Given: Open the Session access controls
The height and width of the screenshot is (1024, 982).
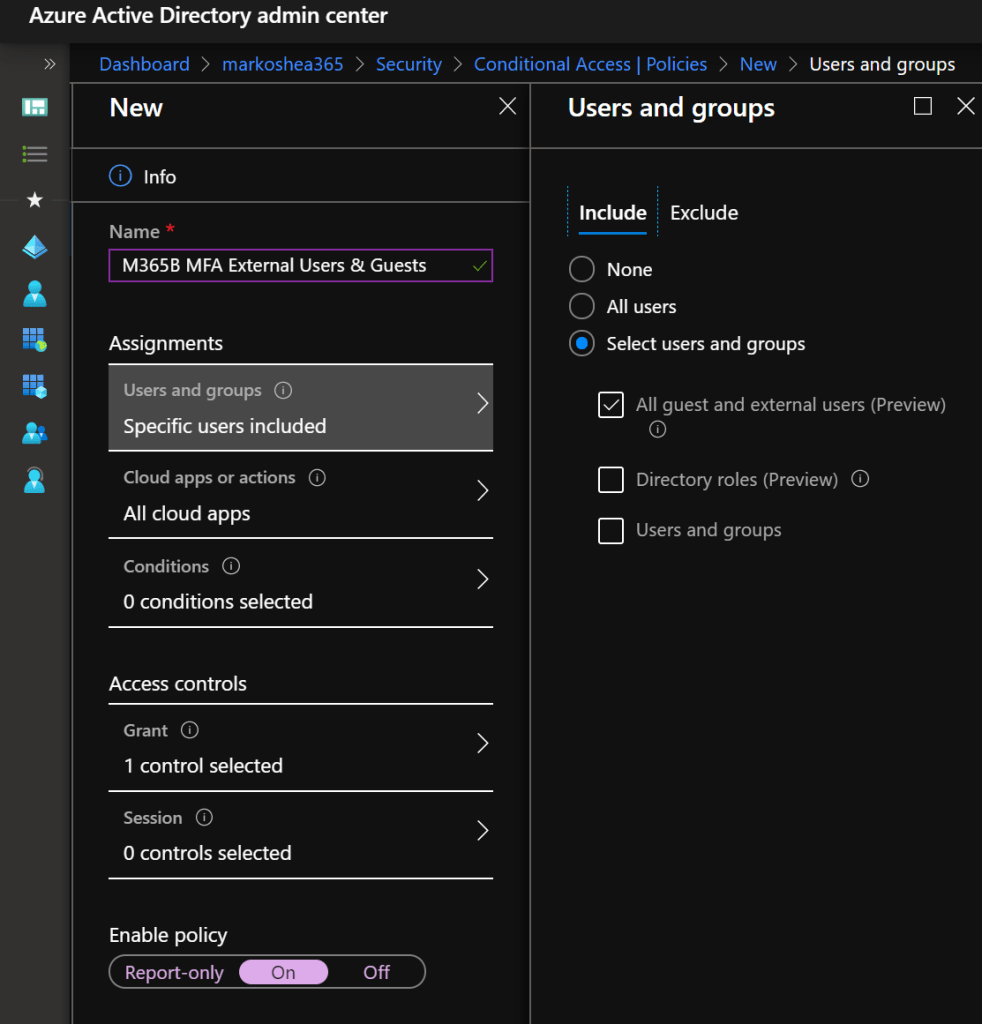Looking at the screenshot, I should [x=300, y=835].
